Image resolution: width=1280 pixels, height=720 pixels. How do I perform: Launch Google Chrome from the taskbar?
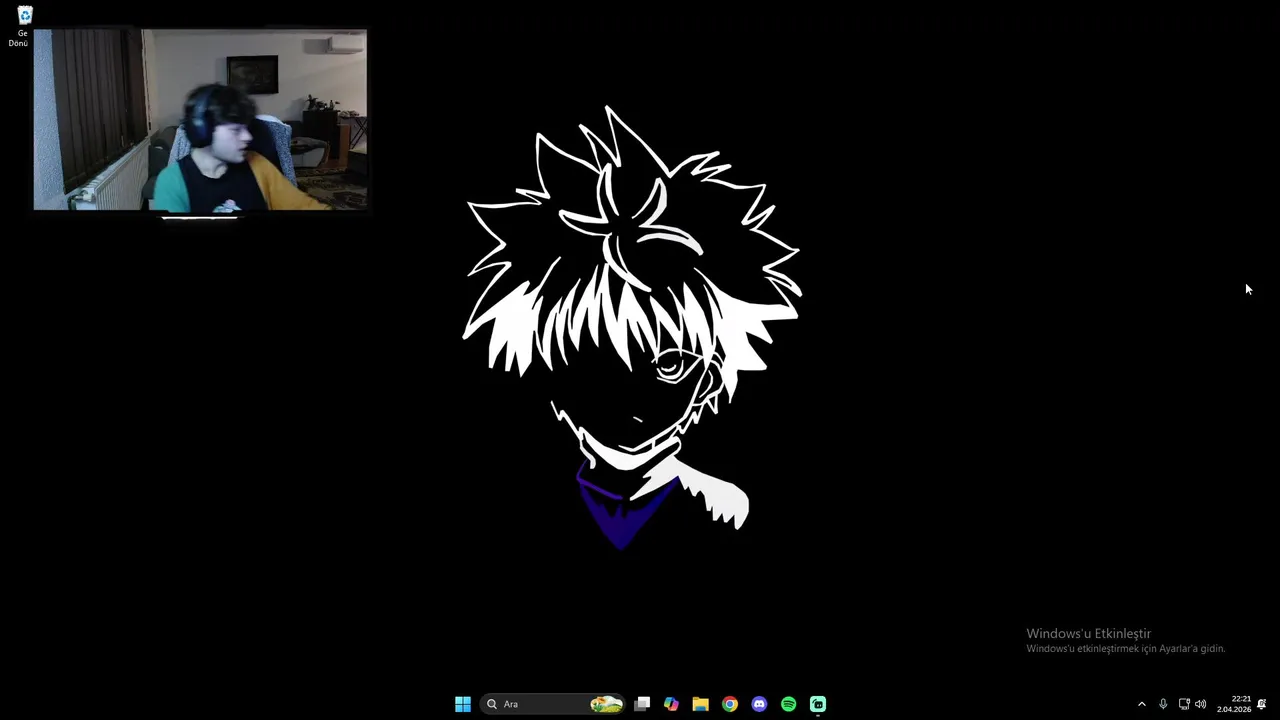(730, 704)
